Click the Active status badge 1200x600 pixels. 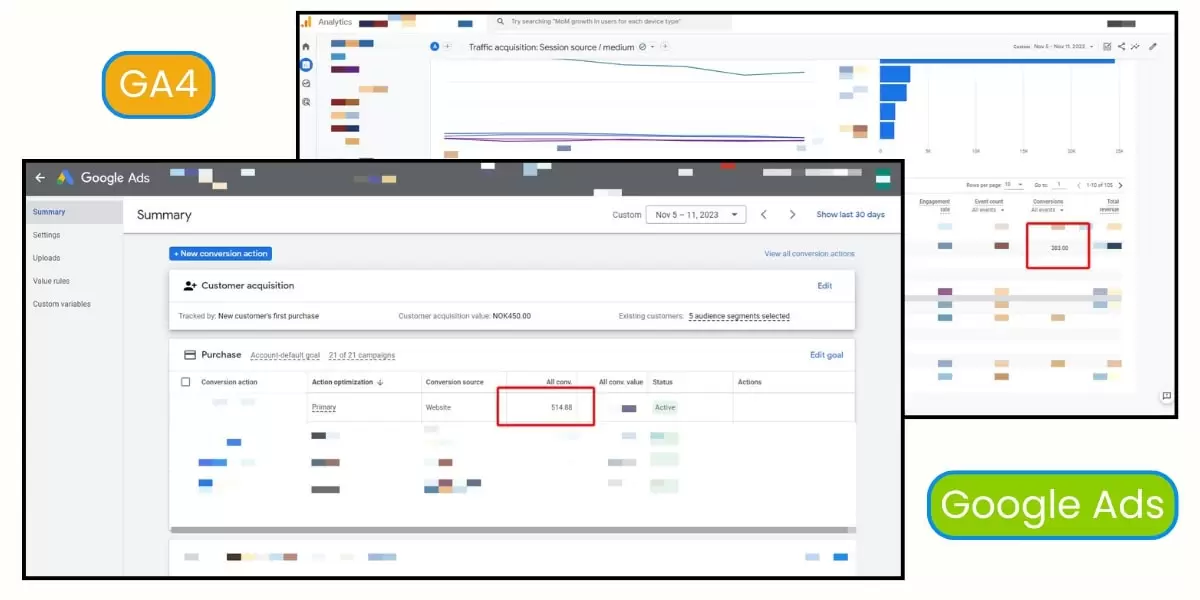pyautogui.click(x=665, y=408)
